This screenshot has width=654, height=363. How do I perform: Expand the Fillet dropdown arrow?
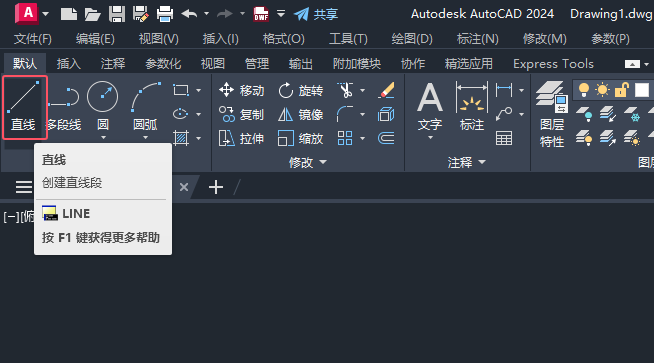point(362,114)
